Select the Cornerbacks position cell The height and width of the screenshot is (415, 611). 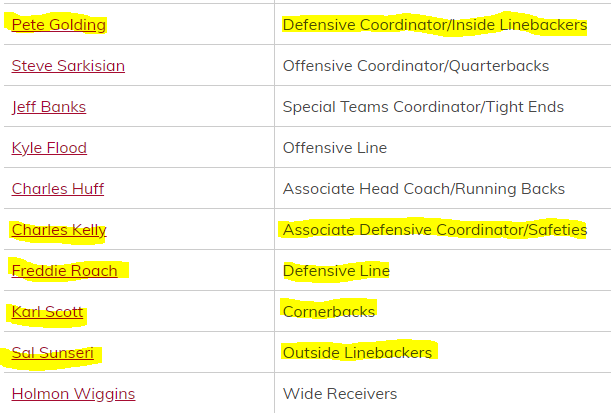coord(329,312)
